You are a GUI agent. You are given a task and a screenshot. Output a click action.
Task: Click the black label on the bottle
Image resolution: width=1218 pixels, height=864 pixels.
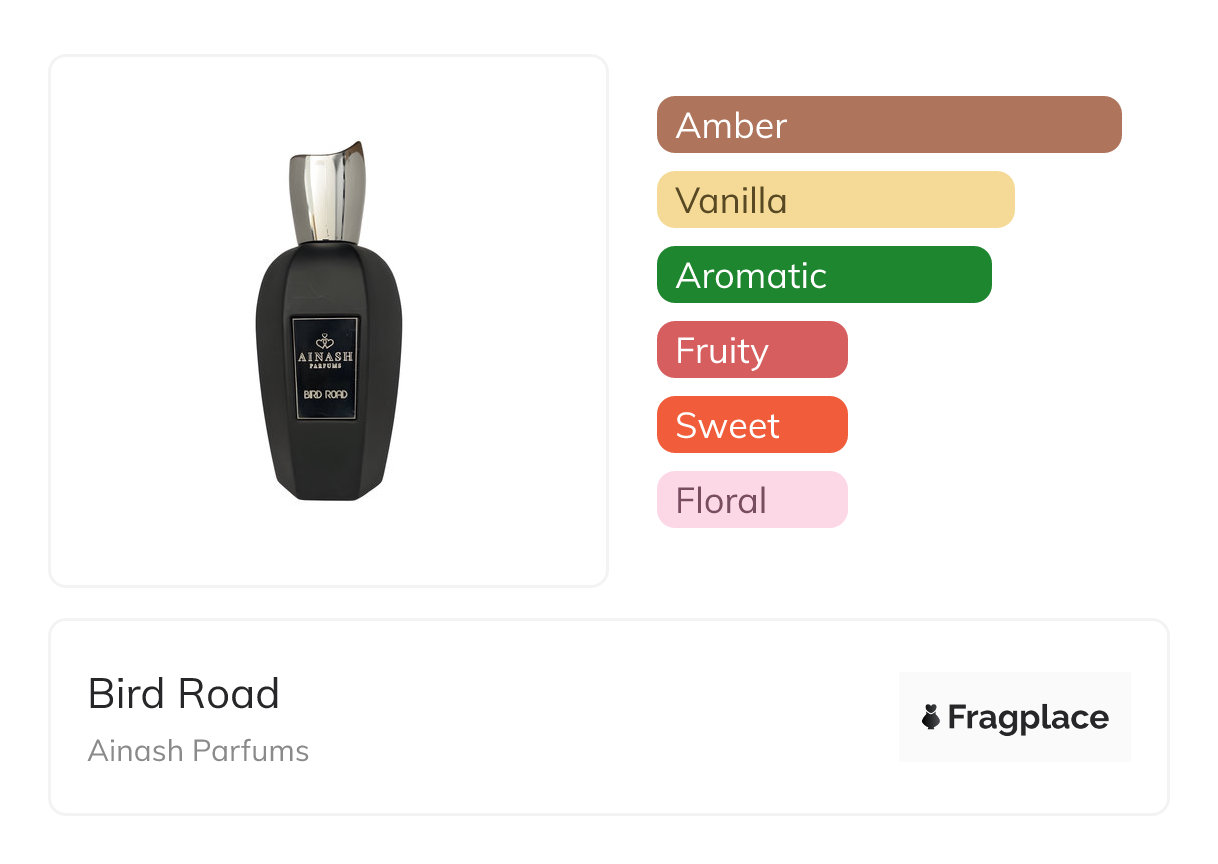[325, 368]
